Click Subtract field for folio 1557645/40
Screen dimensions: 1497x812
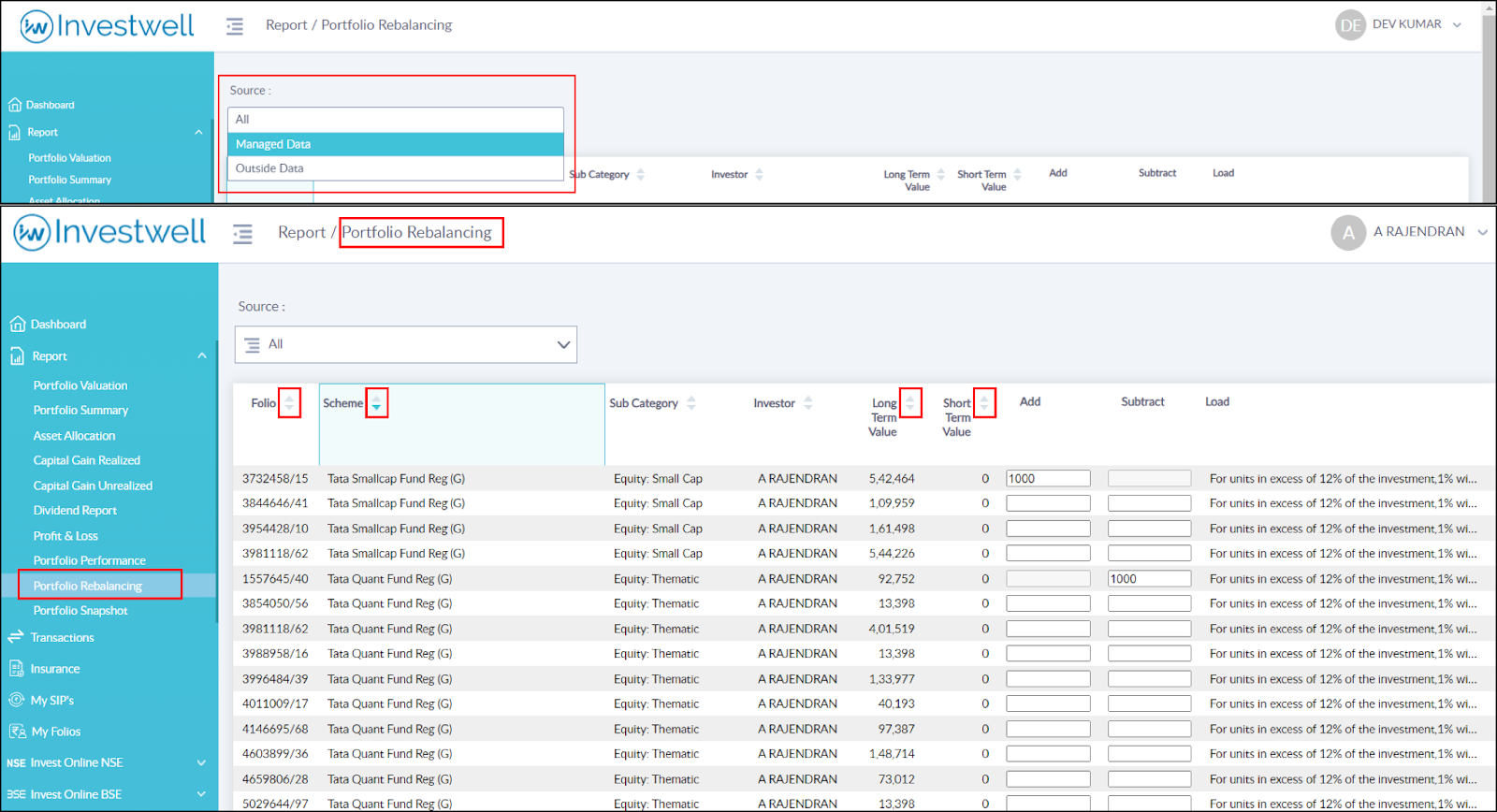point(1149,579)
